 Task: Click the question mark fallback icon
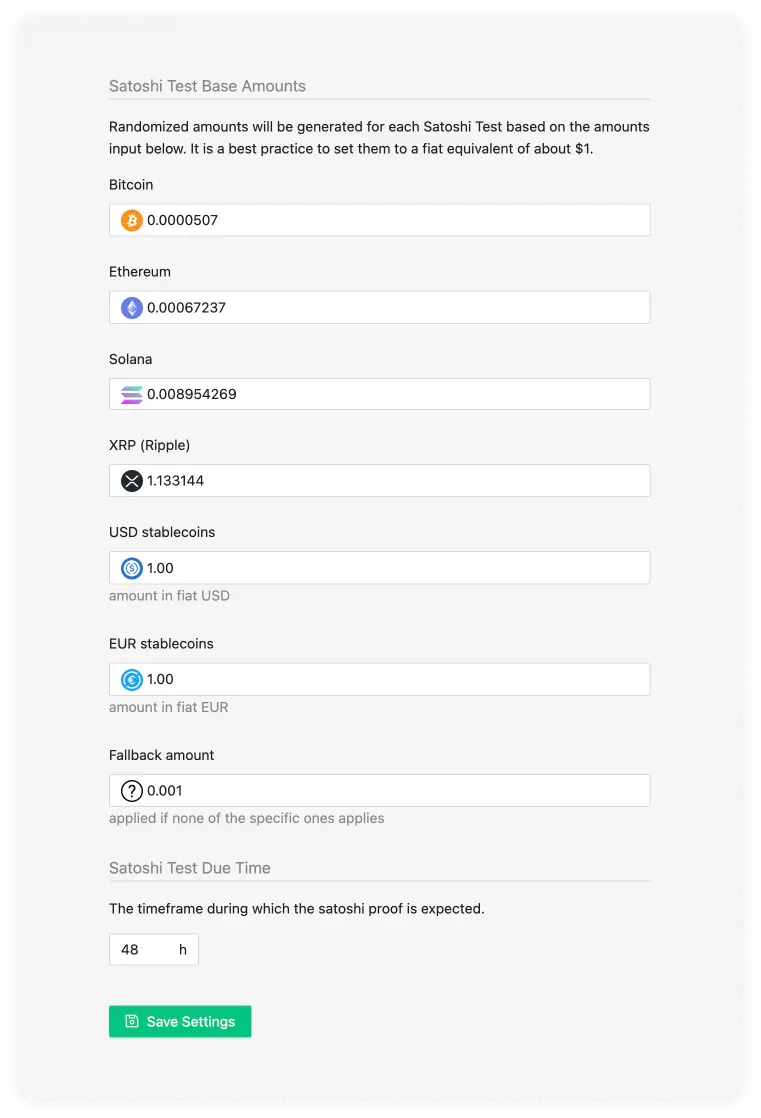click(131, 790)
